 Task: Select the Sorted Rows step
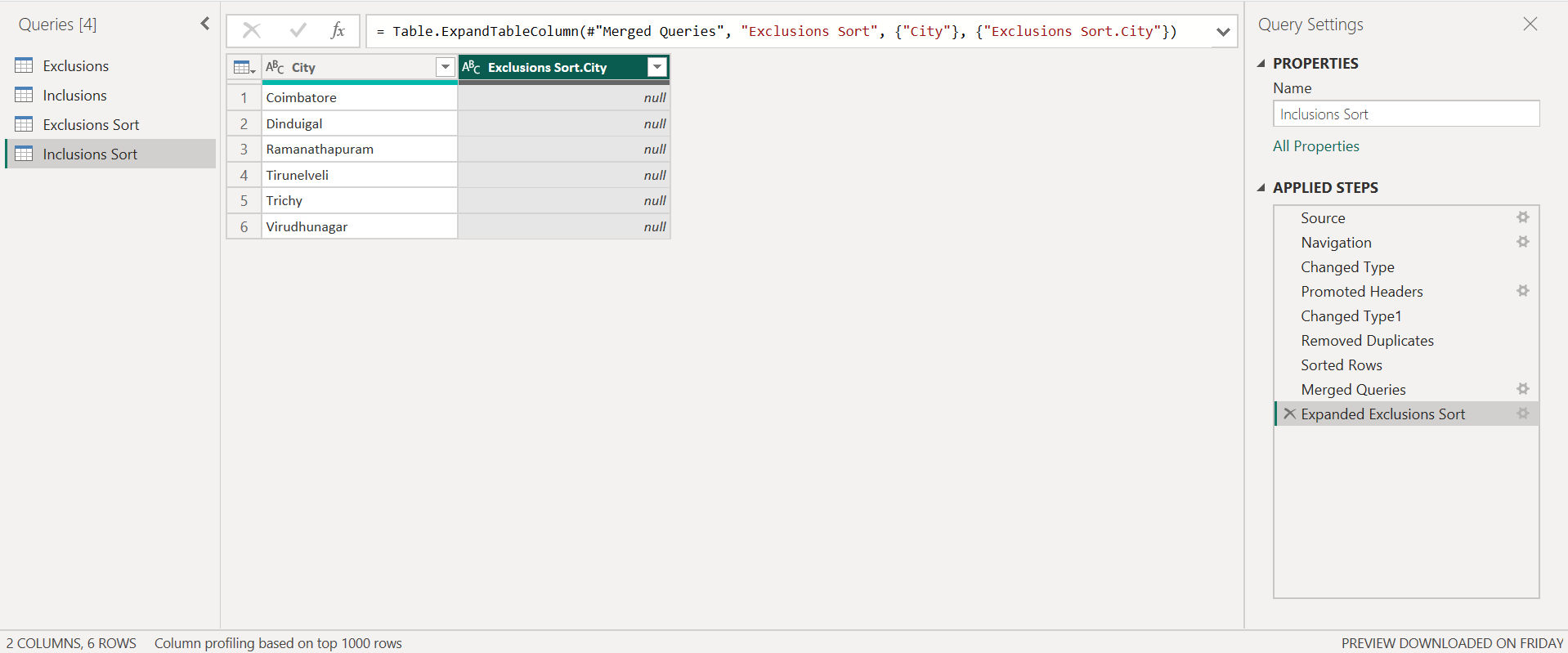pyautogui.click(x=1406, y=365)
